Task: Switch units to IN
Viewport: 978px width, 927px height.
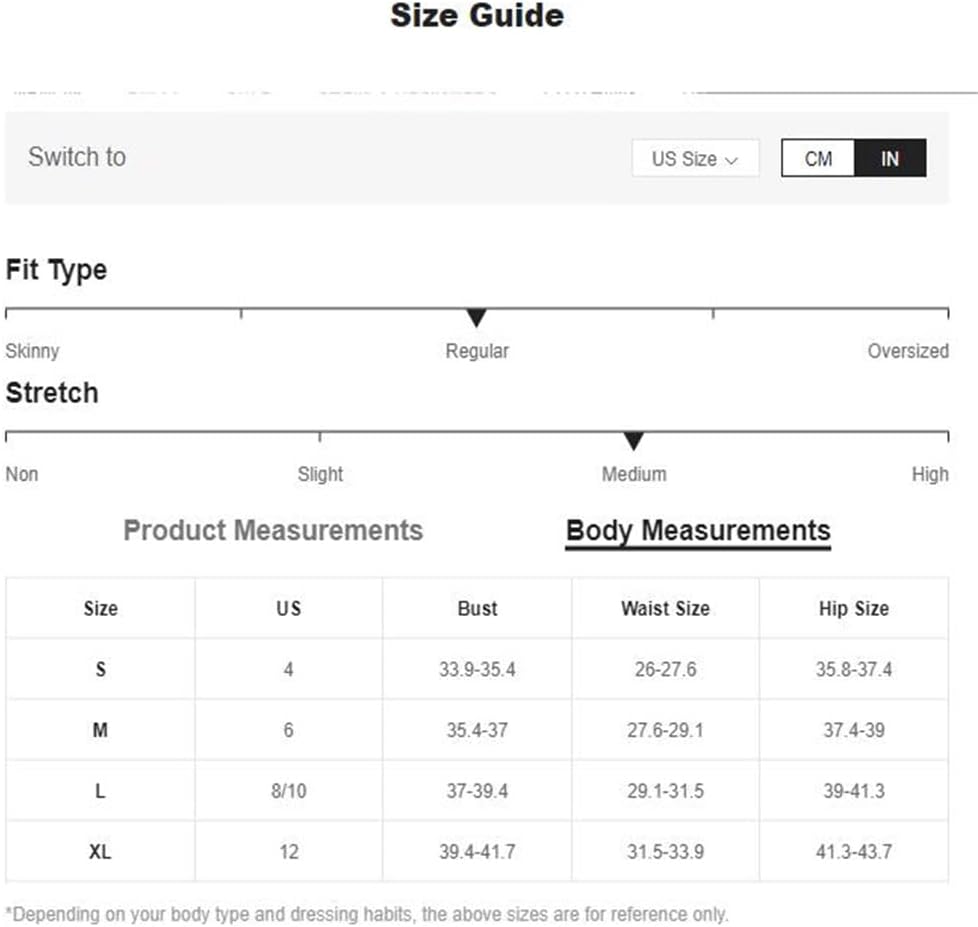Action: coord(890,158)
